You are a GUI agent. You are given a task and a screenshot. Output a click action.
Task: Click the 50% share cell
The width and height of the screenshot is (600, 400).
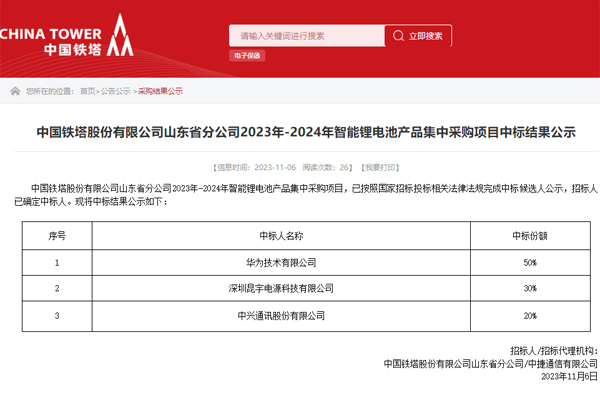click(529, 262)
